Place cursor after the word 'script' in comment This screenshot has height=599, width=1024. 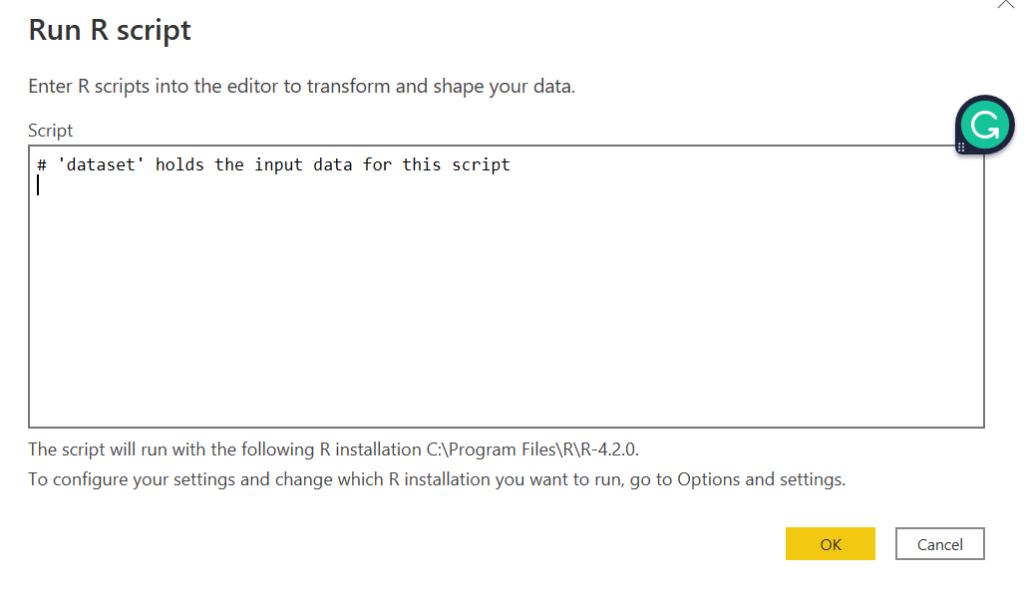pos(511,165)
